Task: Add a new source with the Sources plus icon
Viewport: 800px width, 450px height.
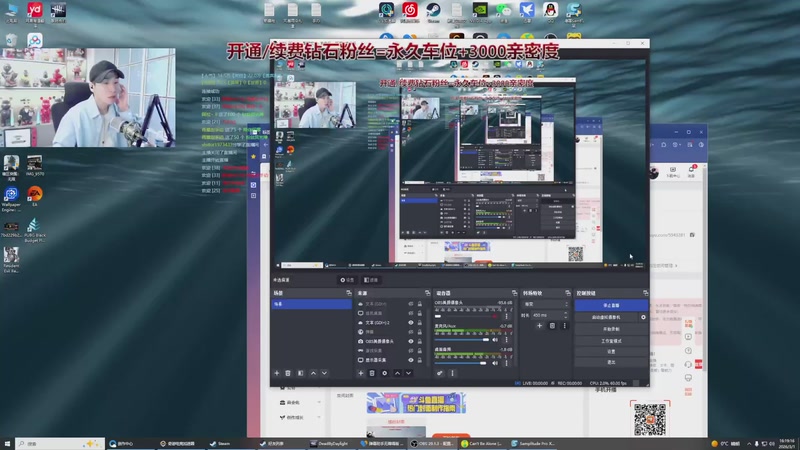Action: 361,373
